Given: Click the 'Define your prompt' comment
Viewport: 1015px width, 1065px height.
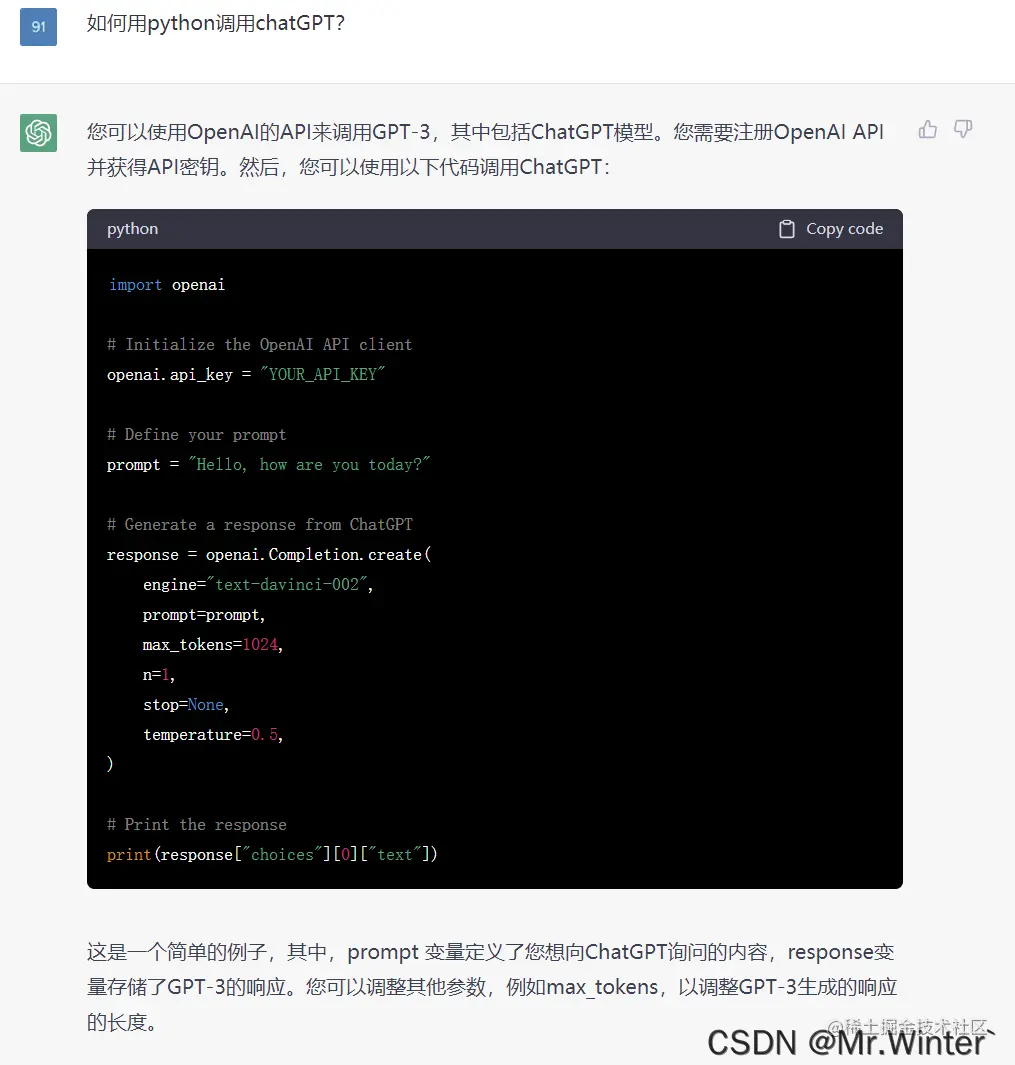Looking at the screenshot, I should pos(196,435).
